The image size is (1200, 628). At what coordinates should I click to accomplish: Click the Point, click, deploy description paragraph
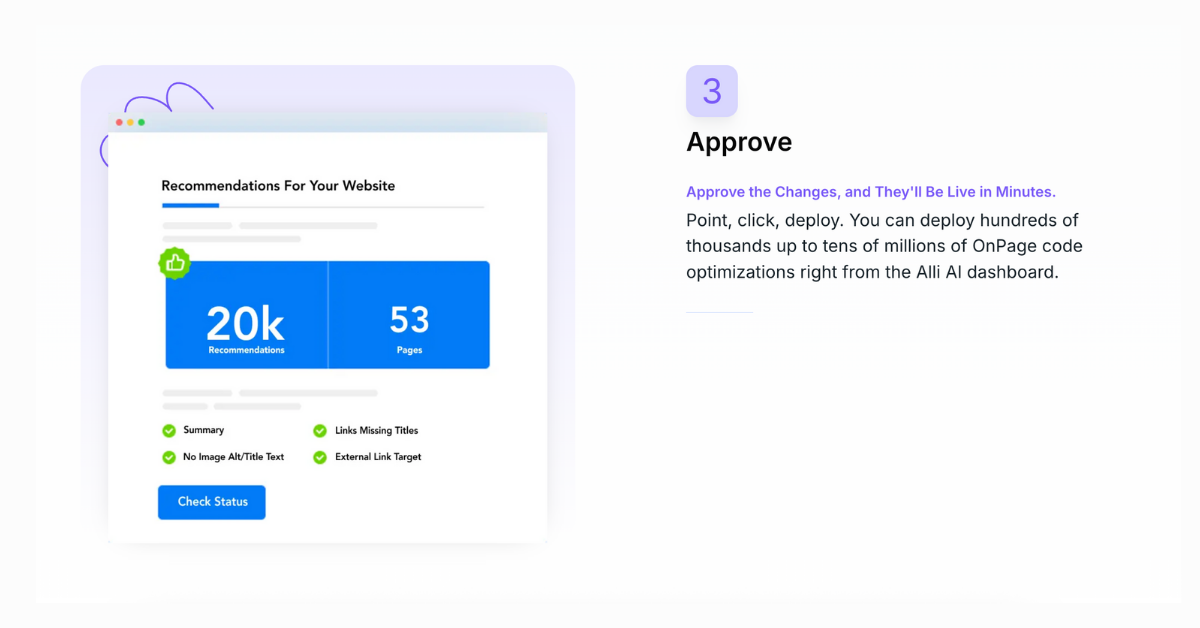884,246
